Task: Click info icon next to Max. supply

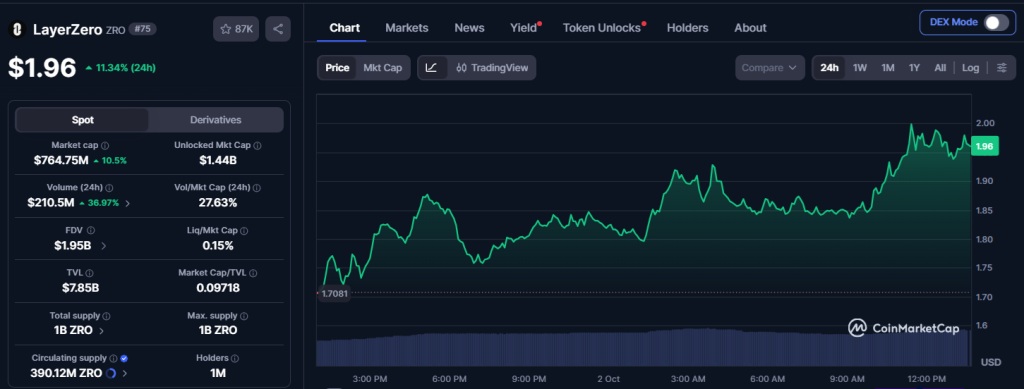Action: (x=244, y=316)
